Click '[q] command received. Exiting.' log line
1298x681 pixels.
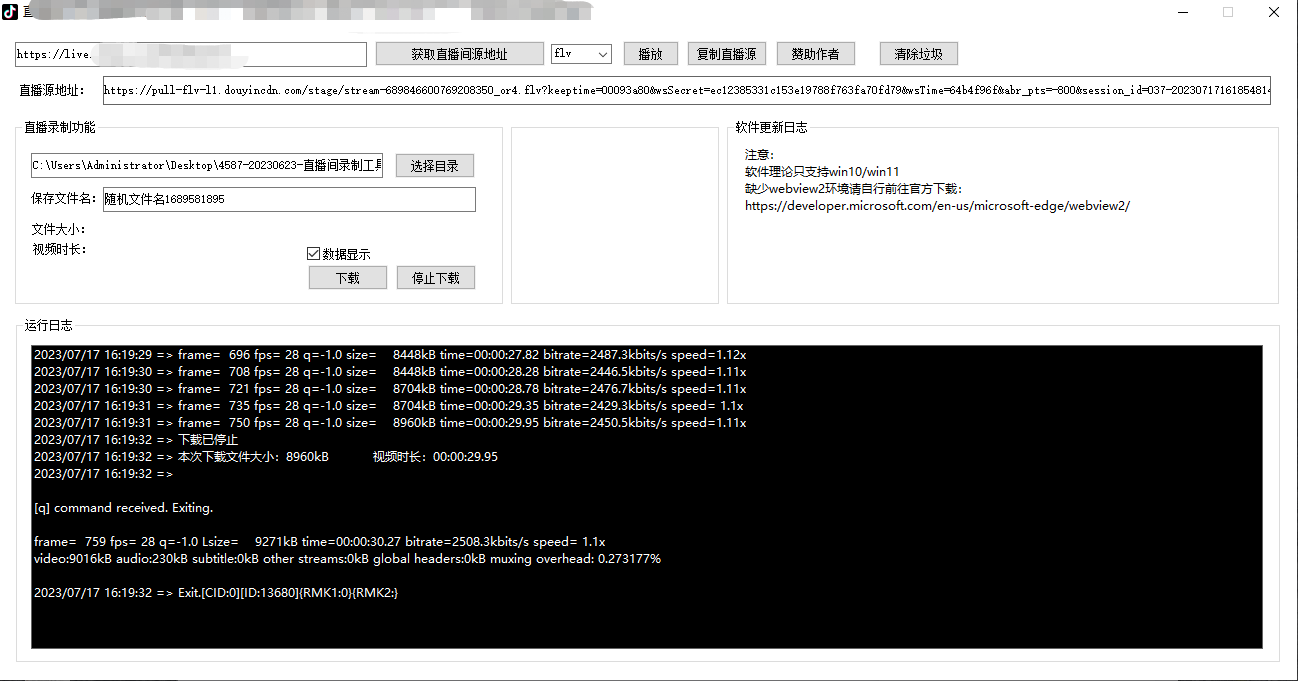[x=123, y=508]
